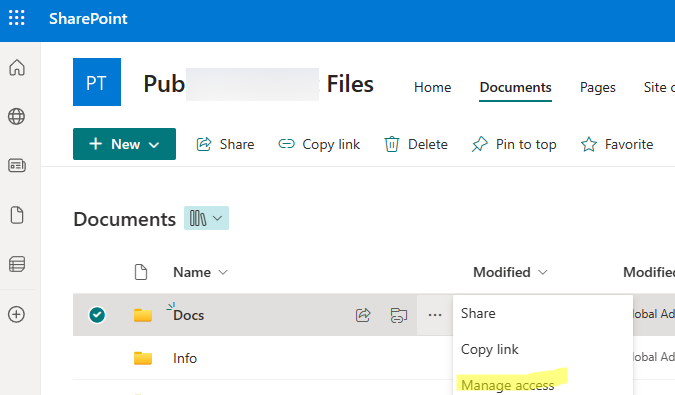Screen dimensions: 675x395
Task: Open the Info folder name
Action: [x=185, y=358]
